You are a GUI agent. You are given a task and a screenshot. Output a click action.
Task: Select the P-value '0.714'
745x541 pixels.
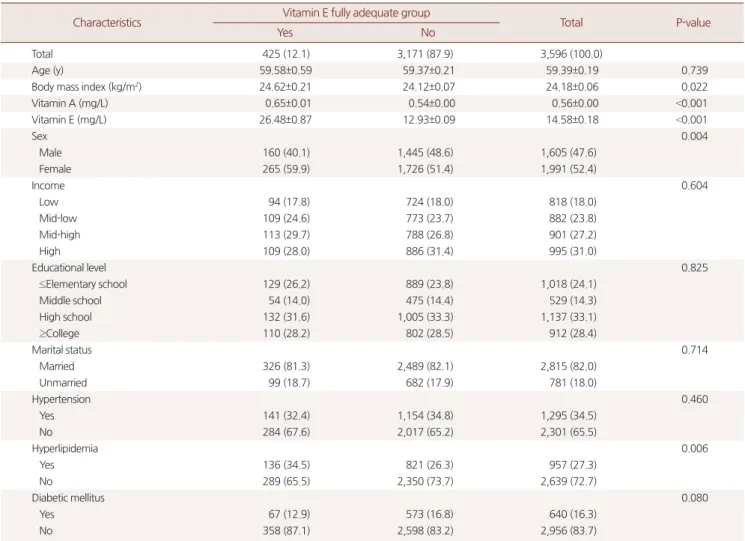[695, 350]
